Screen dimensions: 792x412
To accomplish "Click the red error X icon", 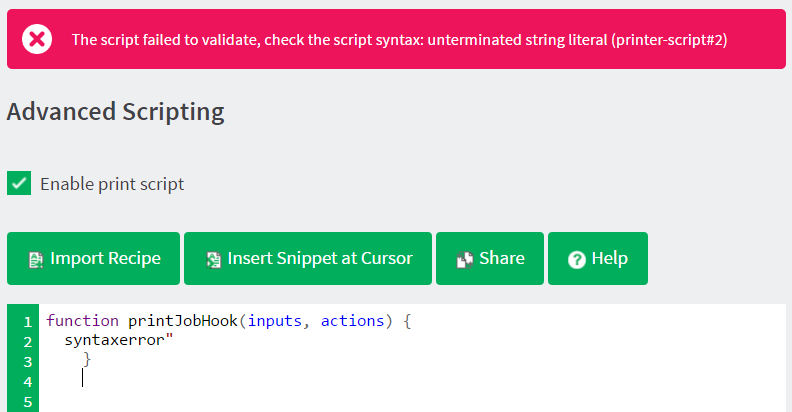I will point(37,39).
